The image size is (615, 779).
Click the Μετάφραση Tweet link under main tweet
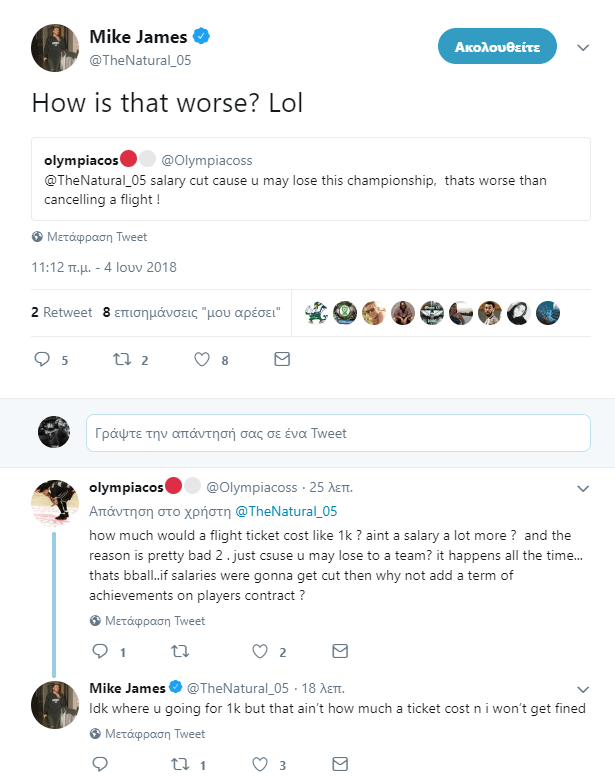coord(95,237)
